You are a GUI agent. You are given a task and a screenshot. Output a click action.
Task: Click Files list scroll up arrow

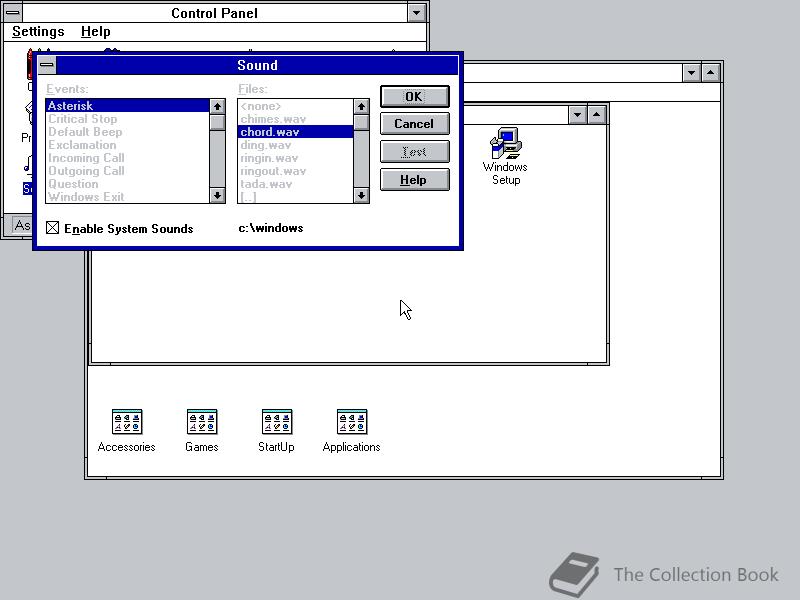pyautogui.click(x=361, y=106)
